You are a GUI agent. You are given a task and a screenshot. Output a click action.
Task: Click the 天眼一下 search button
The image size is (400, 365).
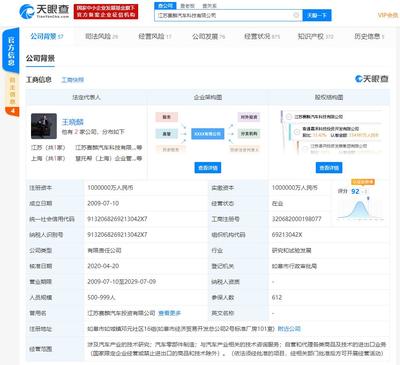317,15
